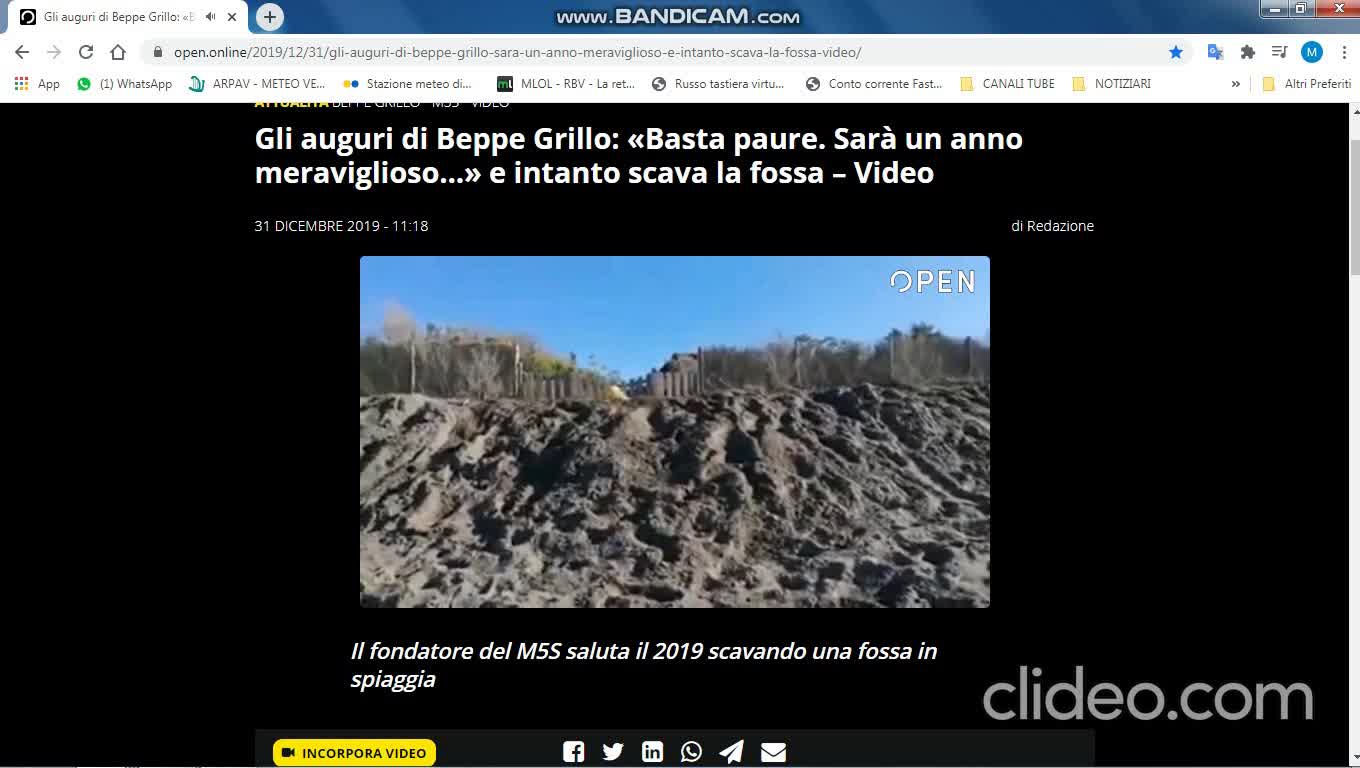Click the date 31 DICEMBRE 2019 - 11:18
Image resolution: width=1360 pixels, height=768 pixels.
(341, 226)
